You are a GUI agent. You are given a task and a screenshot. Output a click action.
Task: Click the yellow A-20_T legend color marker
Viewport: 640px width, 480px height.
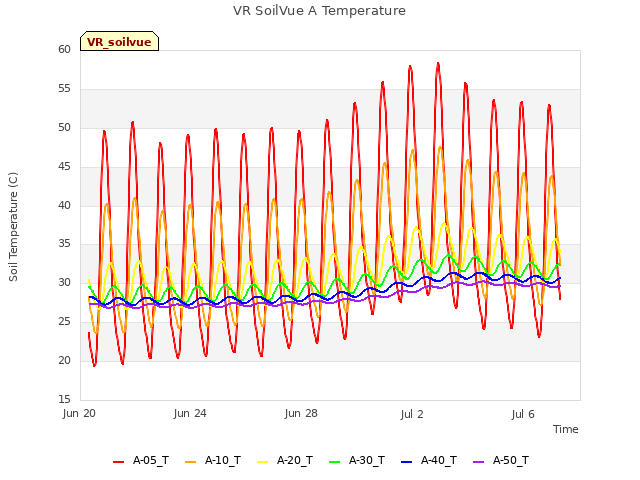(262, 462)
